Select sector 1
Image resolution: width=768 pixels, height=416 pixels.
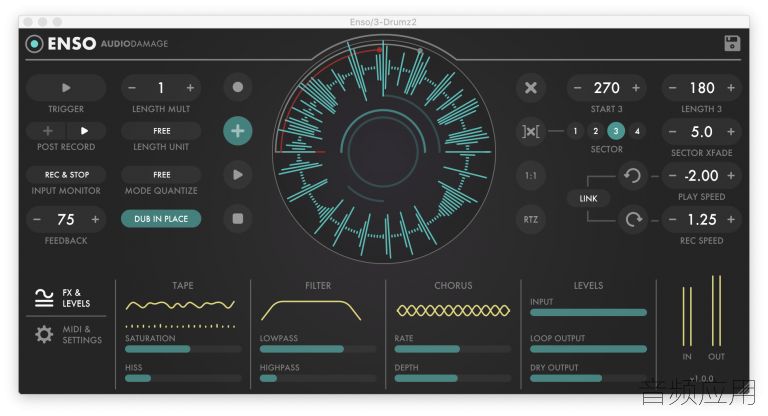tap(576, 131)
